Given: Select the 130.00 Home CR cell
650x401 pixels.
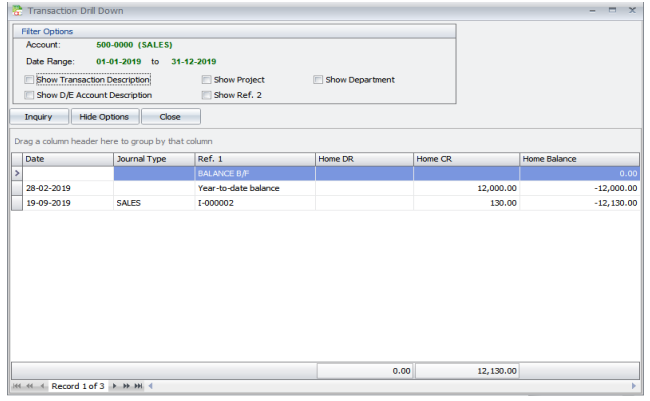Looking at the screenshot, I should pos(466,203).
